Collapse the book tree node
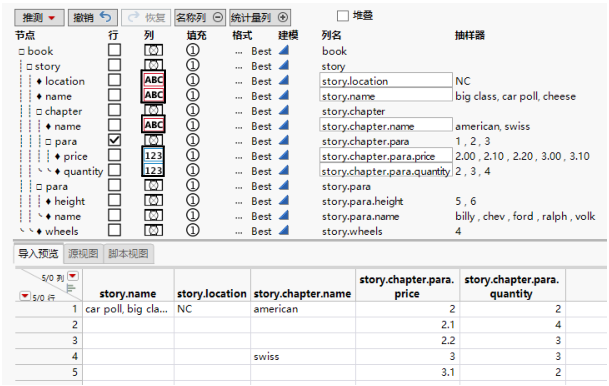This screenshot has height=386, width=609. tap(22, 52)
